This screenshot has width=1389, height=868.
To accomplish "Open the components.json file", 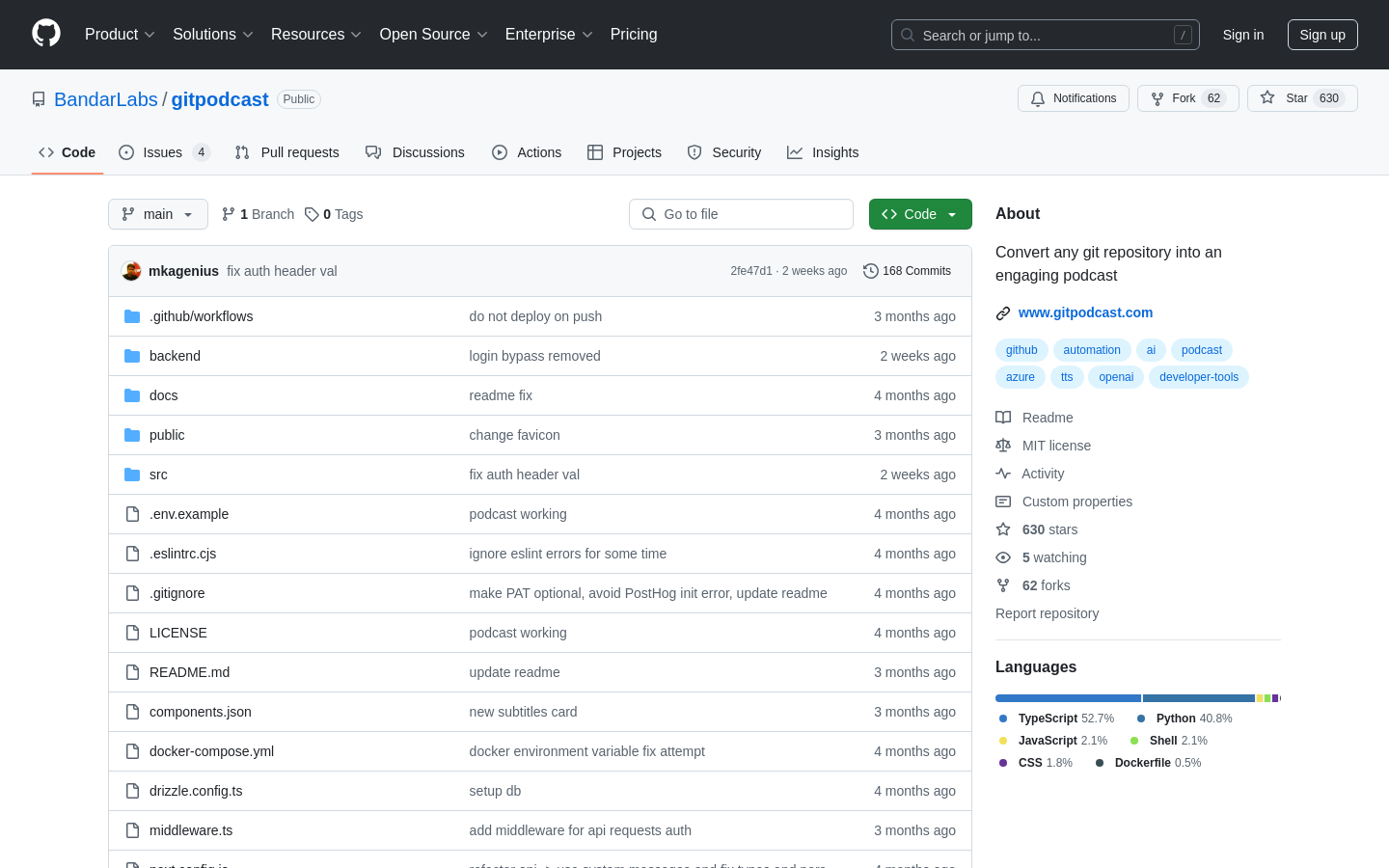I will click(201, 712).
